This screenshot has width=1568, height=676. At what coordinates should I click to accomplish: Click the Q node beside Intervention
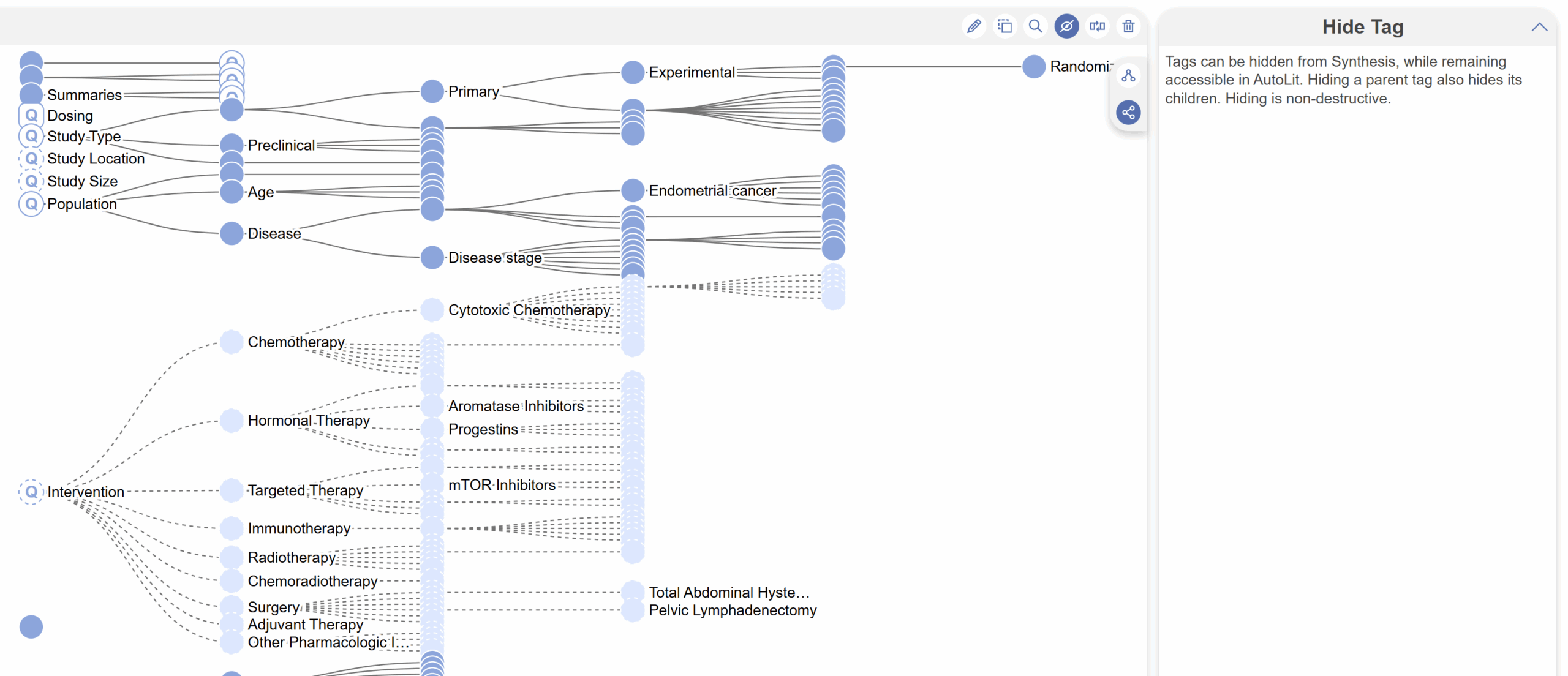point(31,492)
